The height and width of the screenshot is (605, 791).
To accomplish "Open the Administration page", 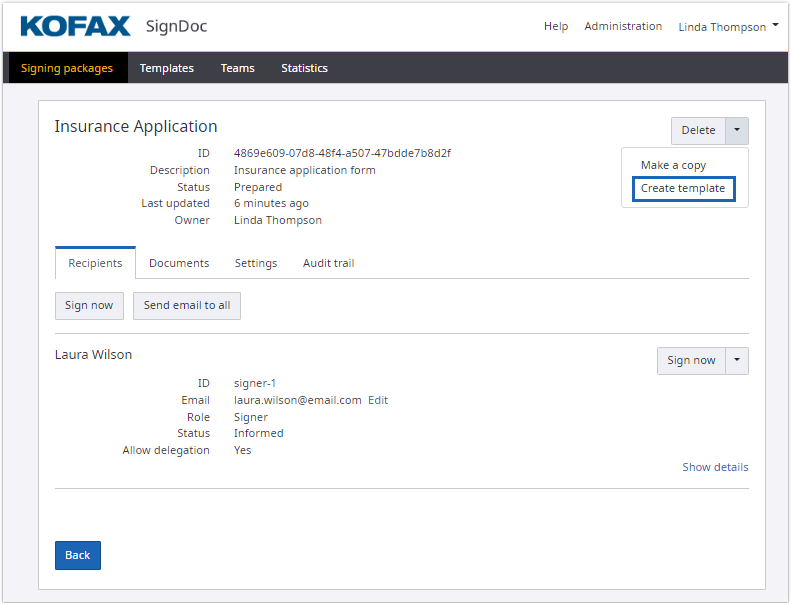I will tap(623, 27).
